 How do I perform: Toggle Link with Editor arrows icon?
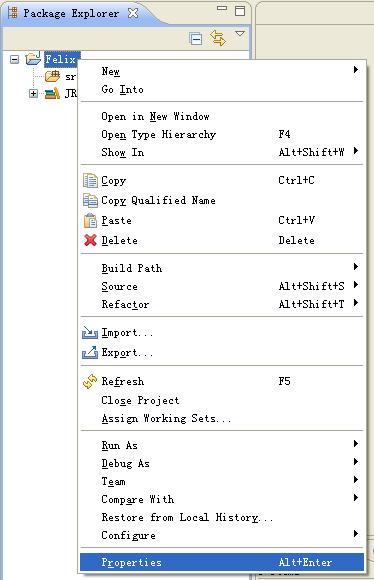tap(218, 38)
